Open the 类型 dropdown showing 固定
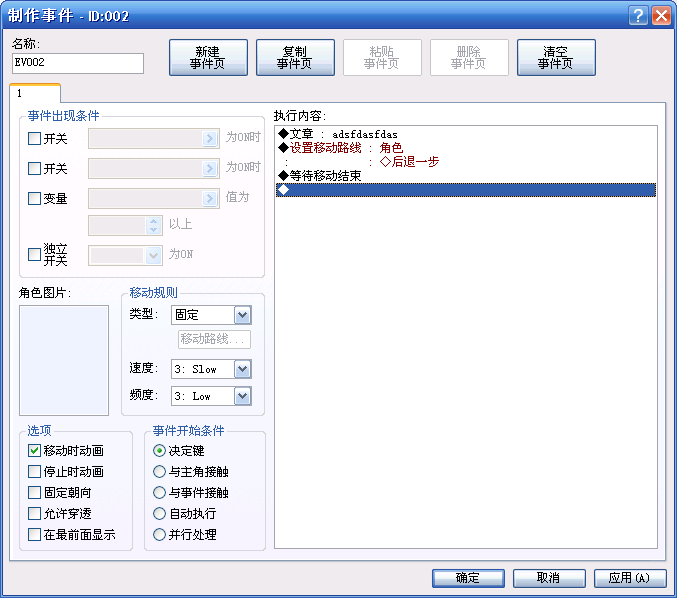This screenshot has width=677, height=598. [211, 315]
